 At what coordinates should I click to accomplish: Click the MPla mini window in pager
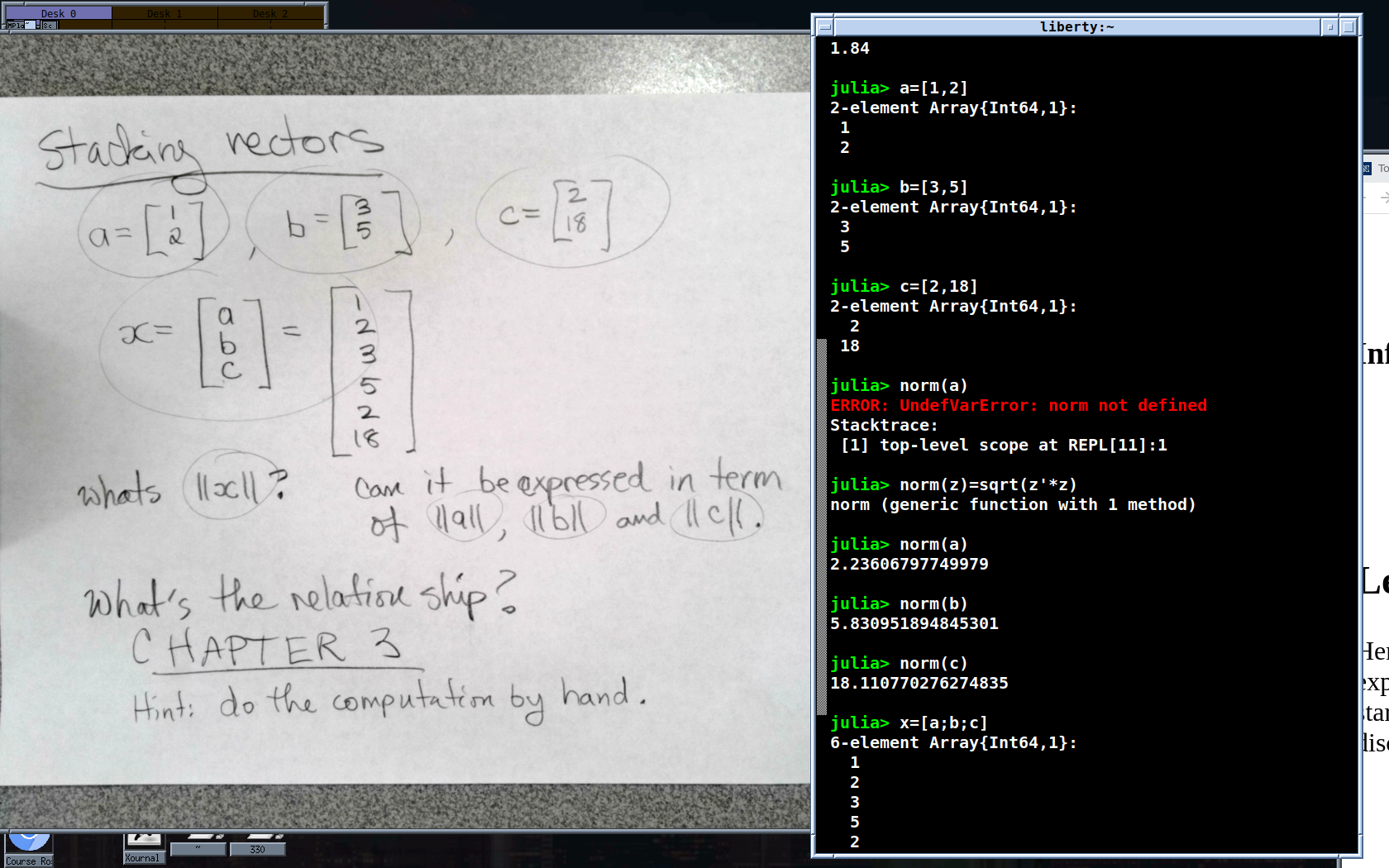point(17,26)
